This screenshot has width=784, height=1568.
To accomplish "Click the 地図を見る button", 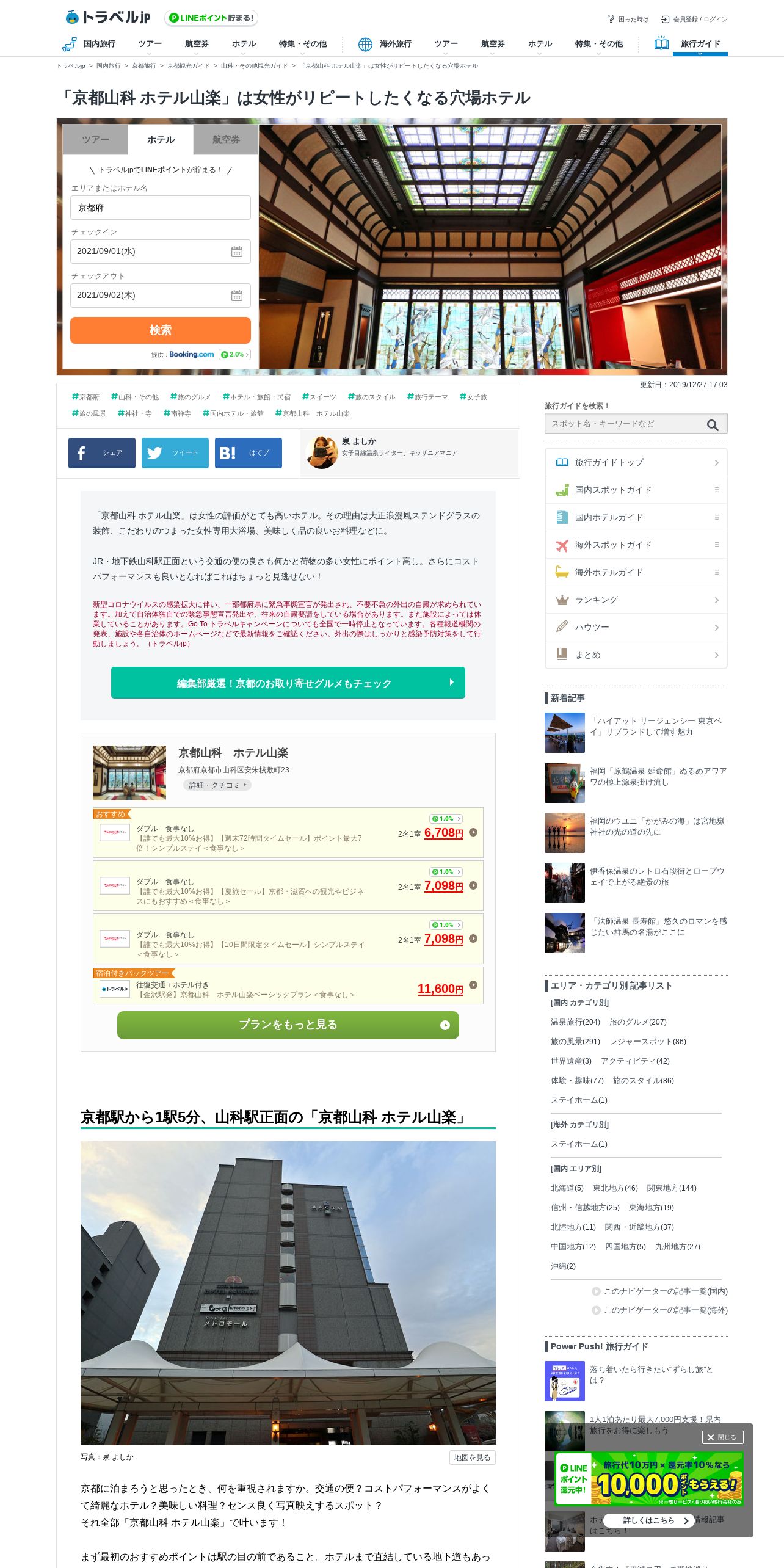I will pos(472,1457).
